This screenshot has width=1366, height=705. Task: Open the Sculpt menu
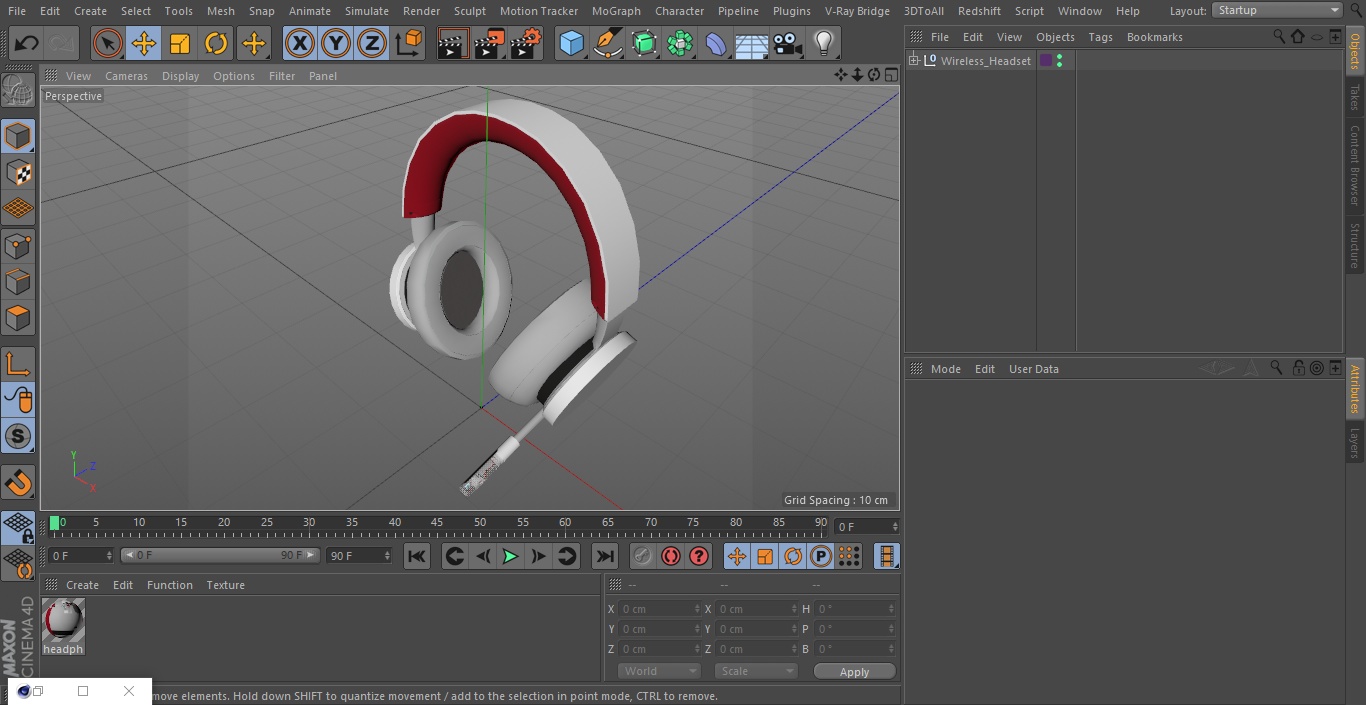[x=469, y=11]
